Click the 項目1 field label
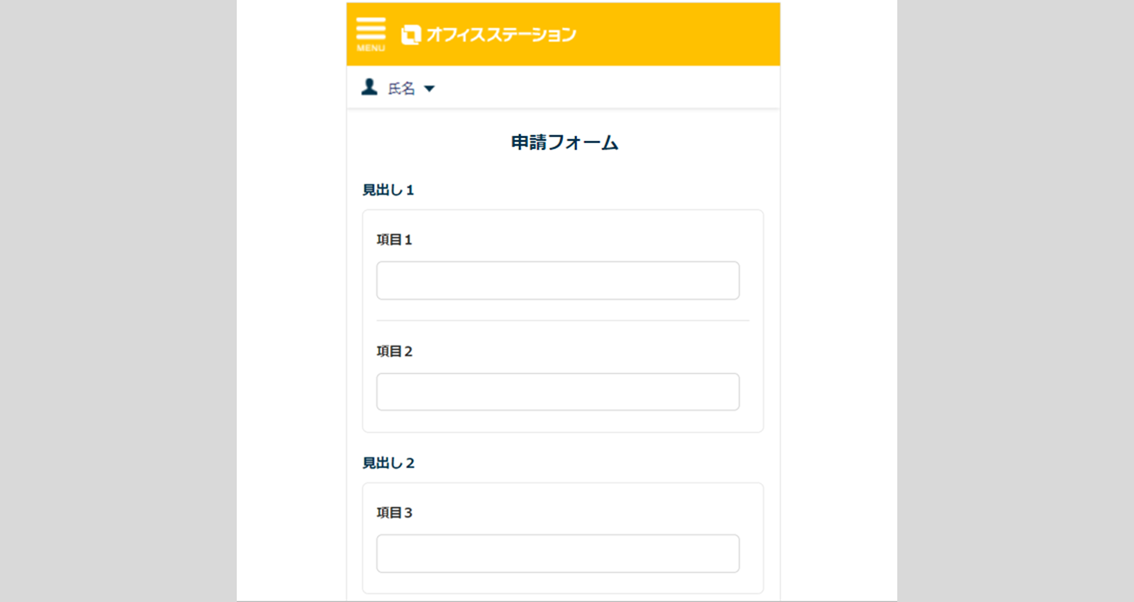 pyautogui.click(x=394, y=240)
